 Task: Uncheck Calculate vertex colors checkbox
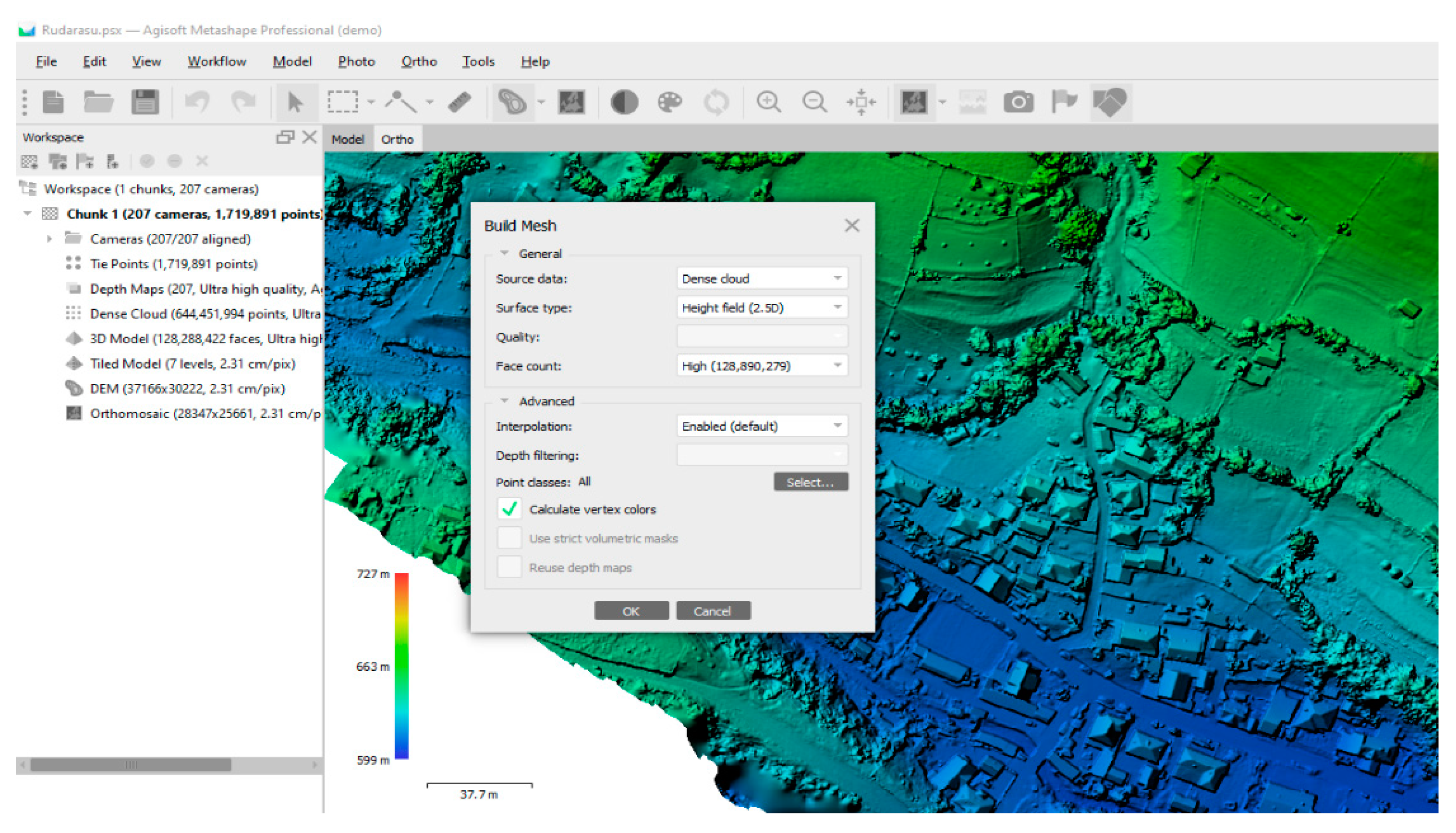pos(508,509)
